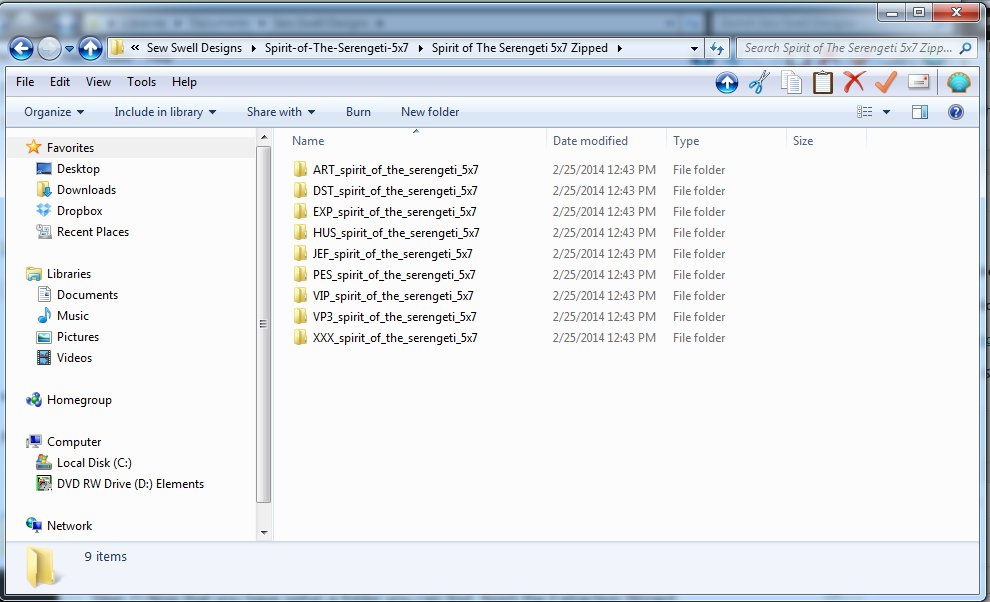Click the Copy pages icon

(791, 83)
